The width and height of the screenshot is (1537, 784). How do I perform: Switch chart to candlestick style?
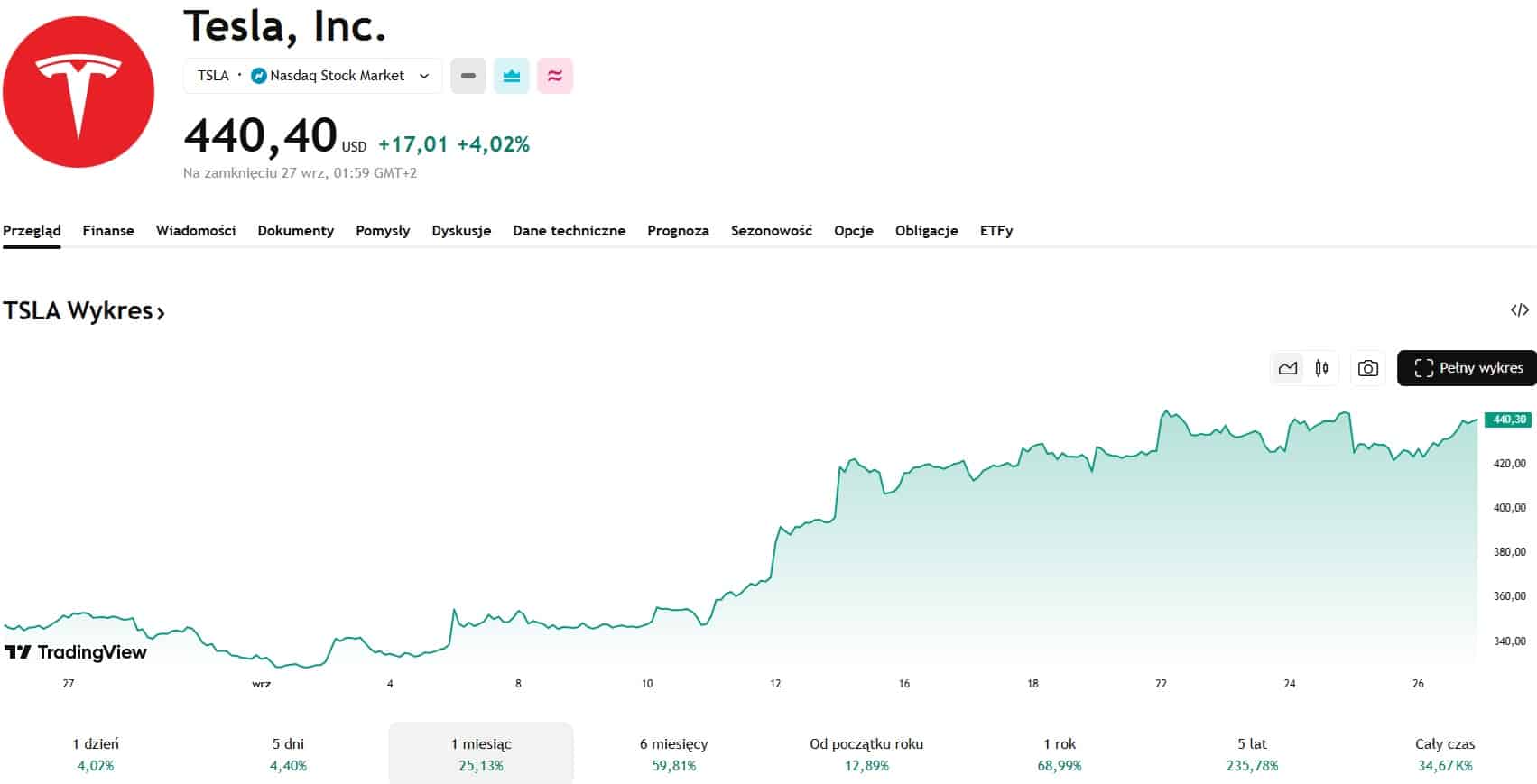tap(1321, 368)
